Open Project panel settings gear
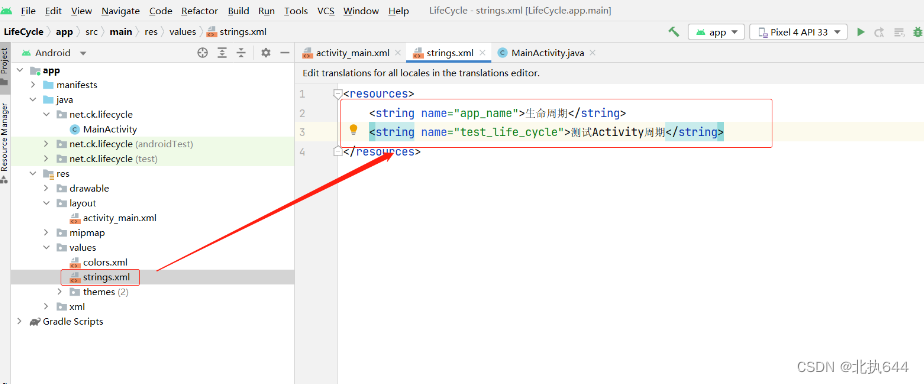This screenshot has width=924, height=384. 266,52
